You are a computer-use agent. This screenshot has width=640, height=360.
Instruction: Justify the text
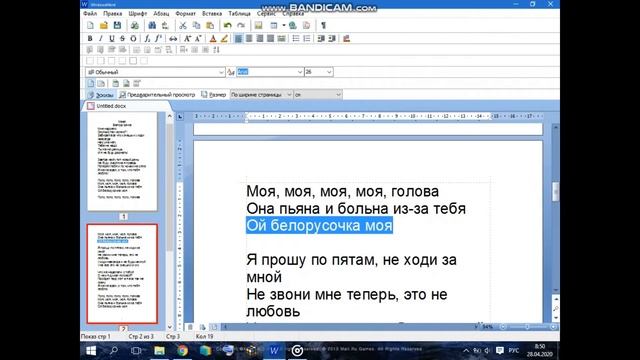click(270, 39)
